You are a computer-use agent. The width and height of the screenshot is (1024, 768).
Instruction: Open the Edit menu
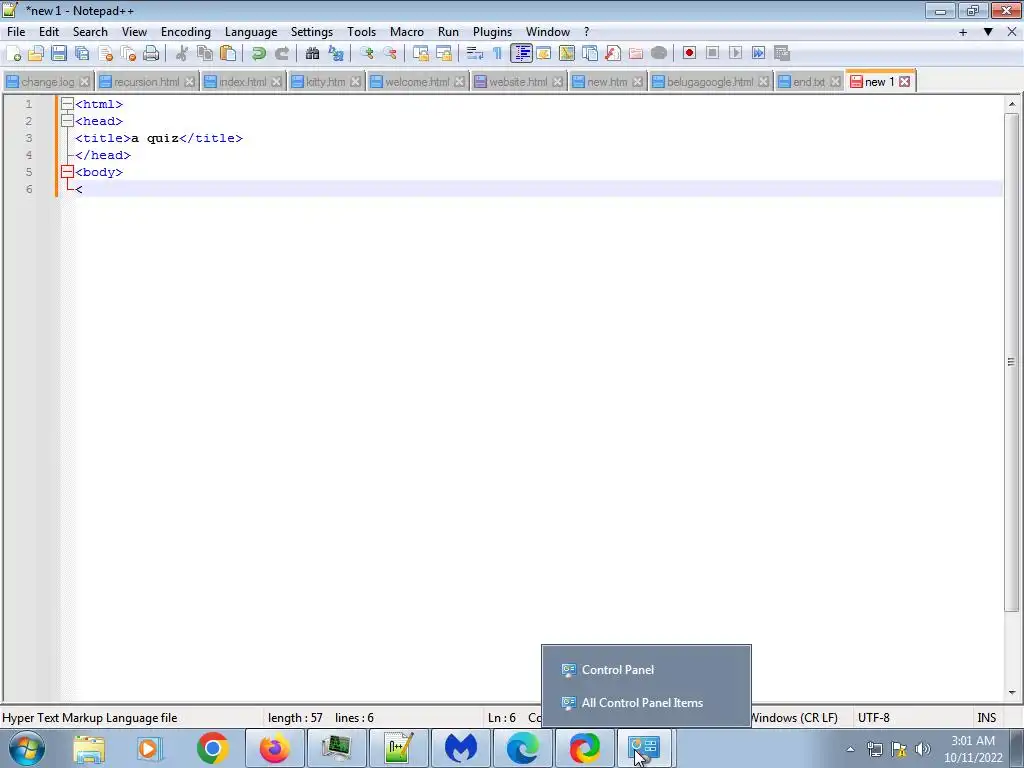pyautogui.click(x=49, y=32)
